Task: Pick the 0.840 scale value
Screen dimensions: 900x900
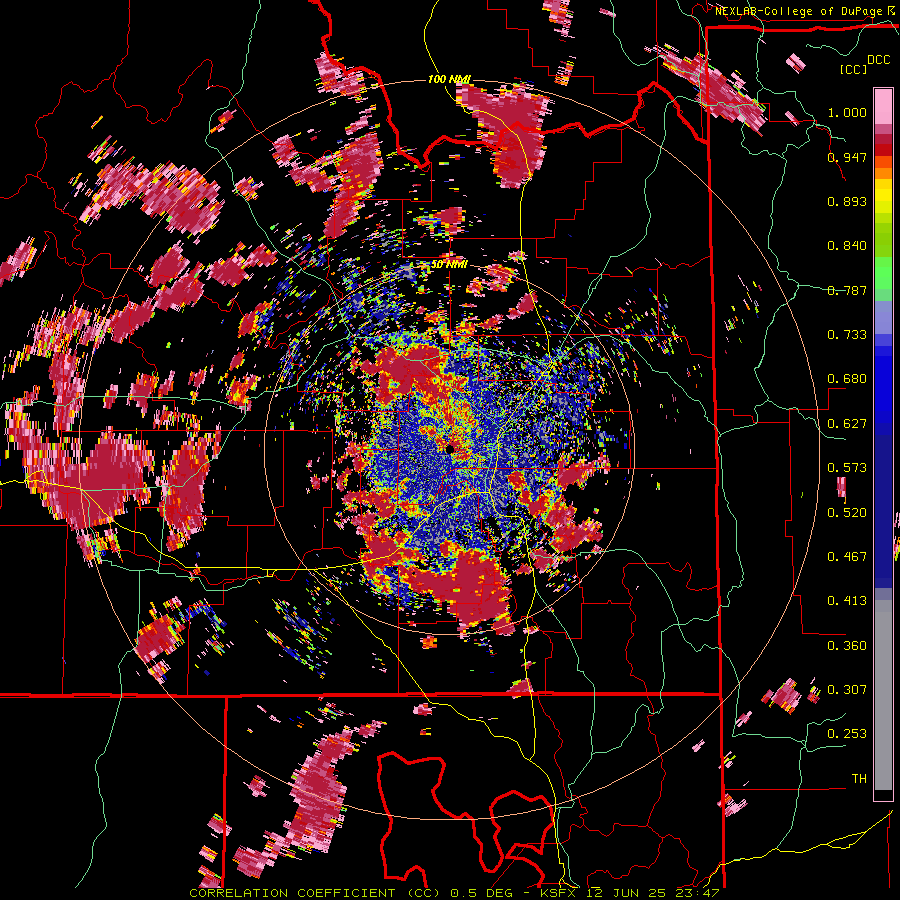Action: pyautogui.click(x=847, y=246)
